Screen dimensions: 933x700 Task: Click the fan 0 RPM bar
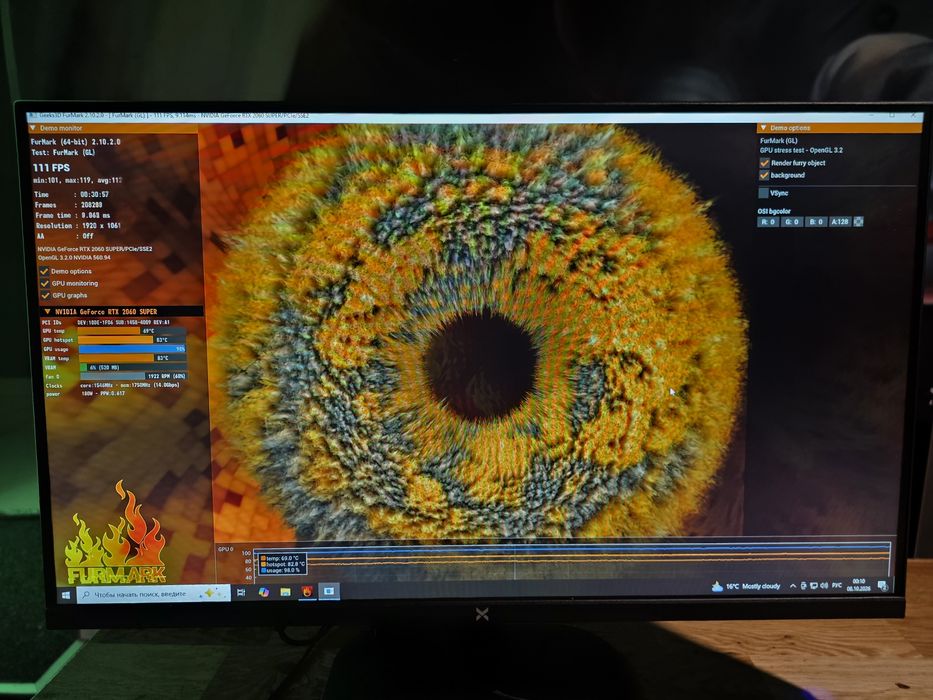[133, 376]
